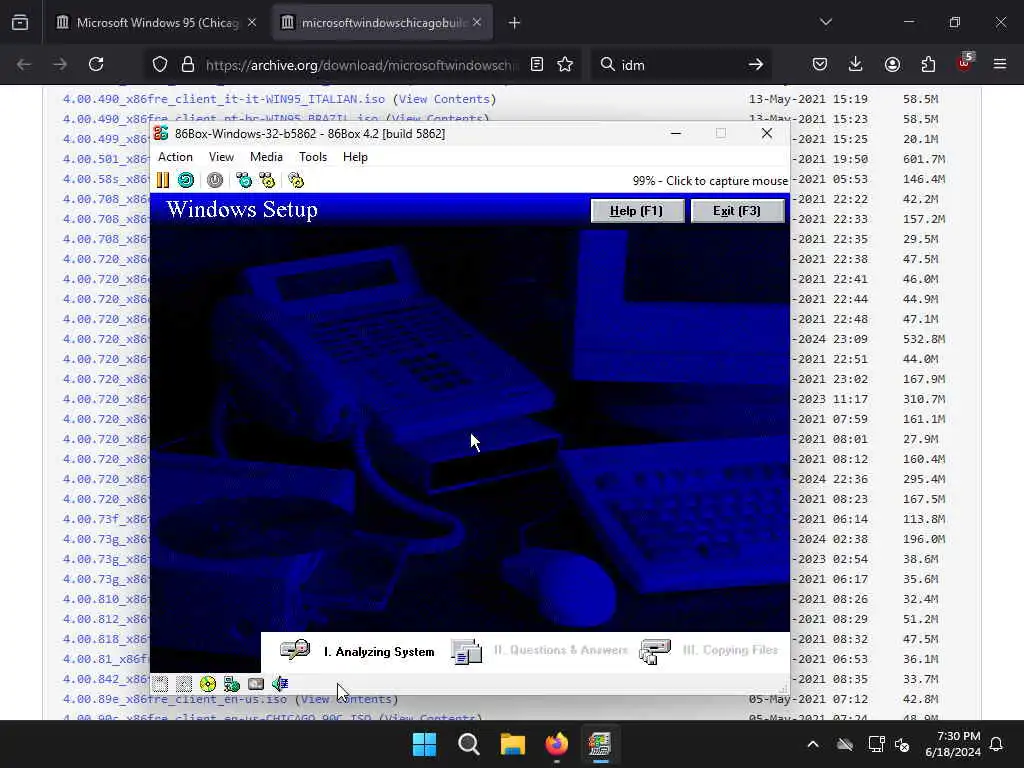Open View Contents for the ITALIAN.iso
Screen dimensions: 1024x768
click(444, 99)
